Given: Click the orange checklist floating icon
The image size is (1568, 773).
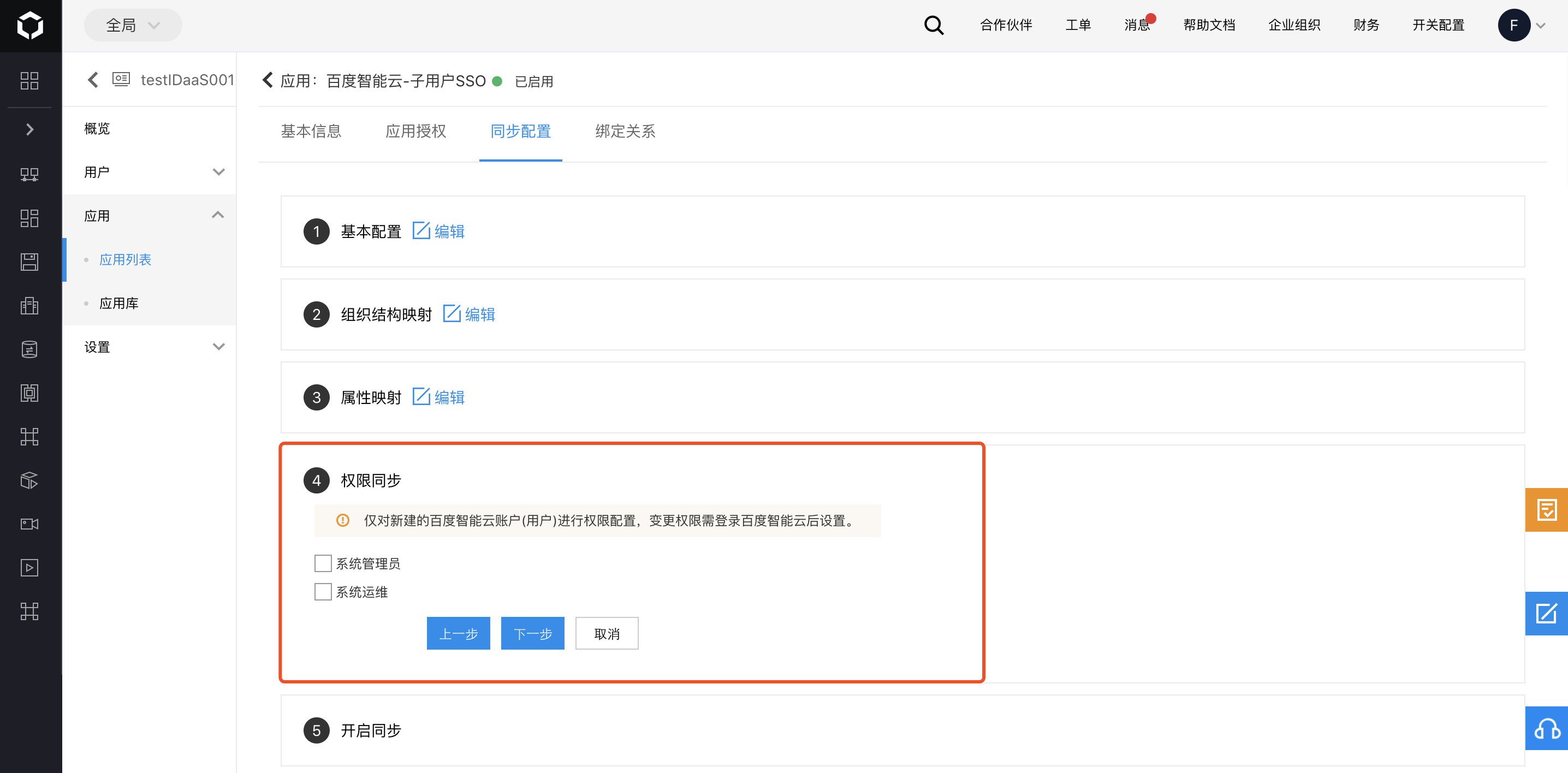Looking at the screenshot, I should 1546,509.
